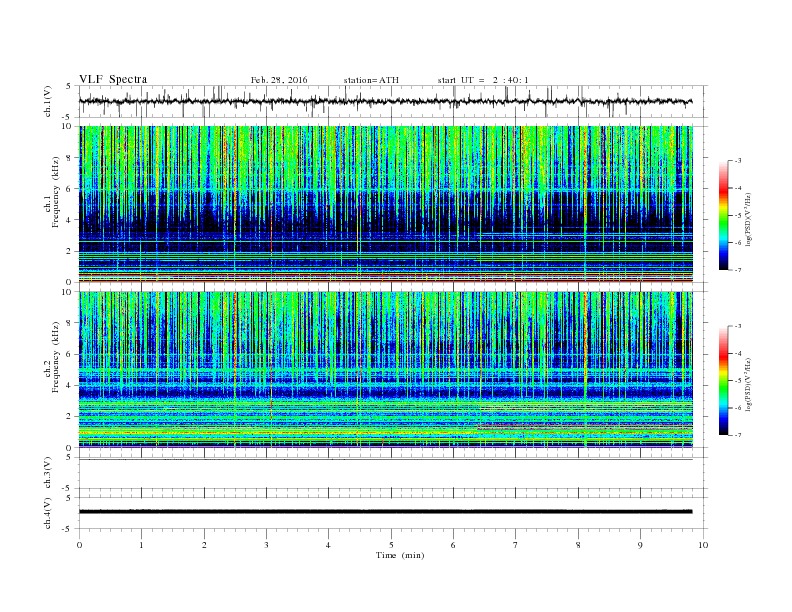Click the '2' kHz tick on ch.2 spectrogram
Image resolution: width=792 pixels, height=612 pixels.
tap(69, 417)
